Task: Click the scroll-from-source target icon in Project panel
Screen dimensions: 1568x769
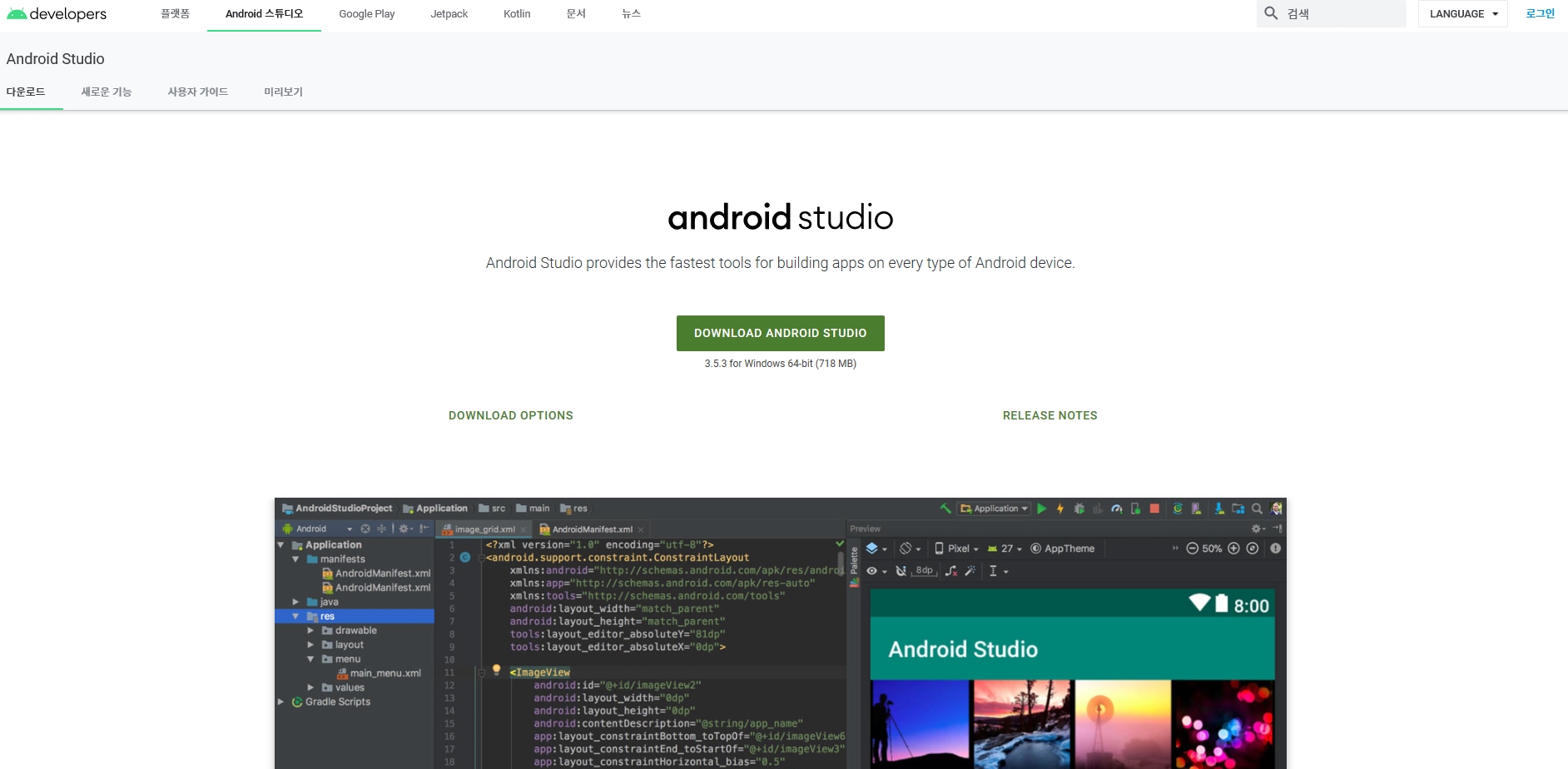Action: click(365, 528)
